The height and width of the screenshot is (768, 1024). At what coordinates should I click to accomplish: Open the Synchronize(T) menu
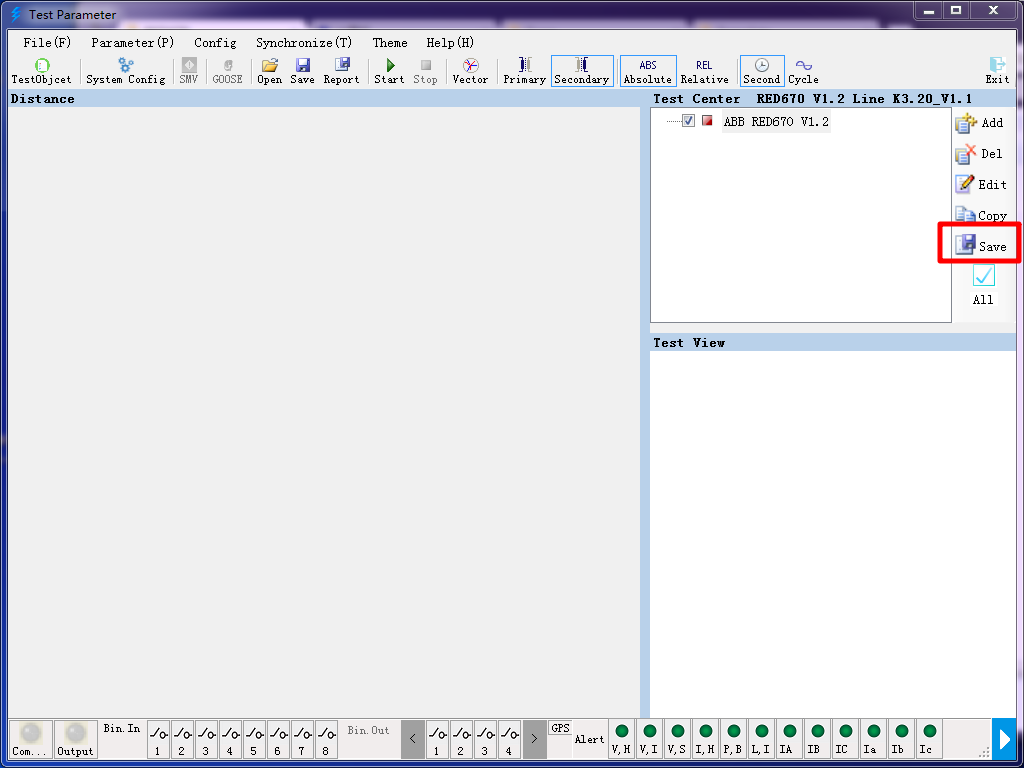[304, 43]
